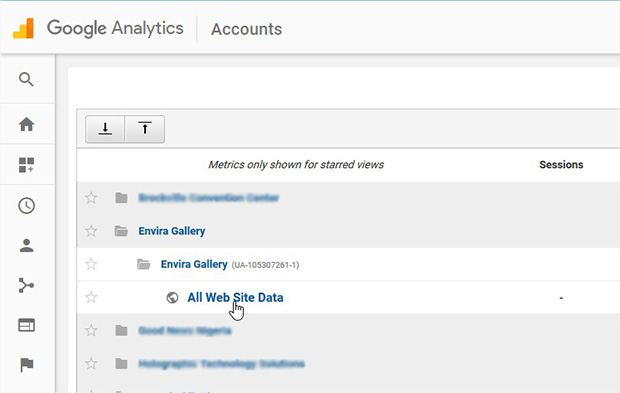The height and width of the screenshot is (393, 620).
Task: Open Behavior layout icon in sidebar
Action: point(26,325)
